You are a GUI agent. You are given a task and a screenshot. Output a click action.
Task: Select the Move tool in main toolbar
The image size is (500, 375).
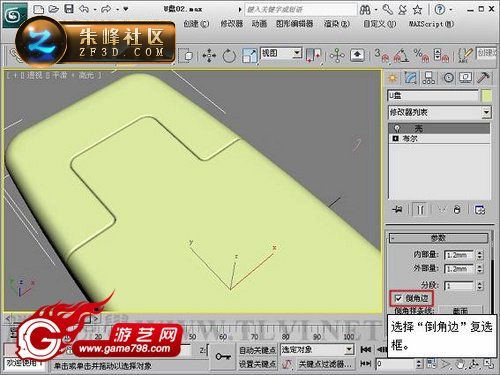click(209, 55)
